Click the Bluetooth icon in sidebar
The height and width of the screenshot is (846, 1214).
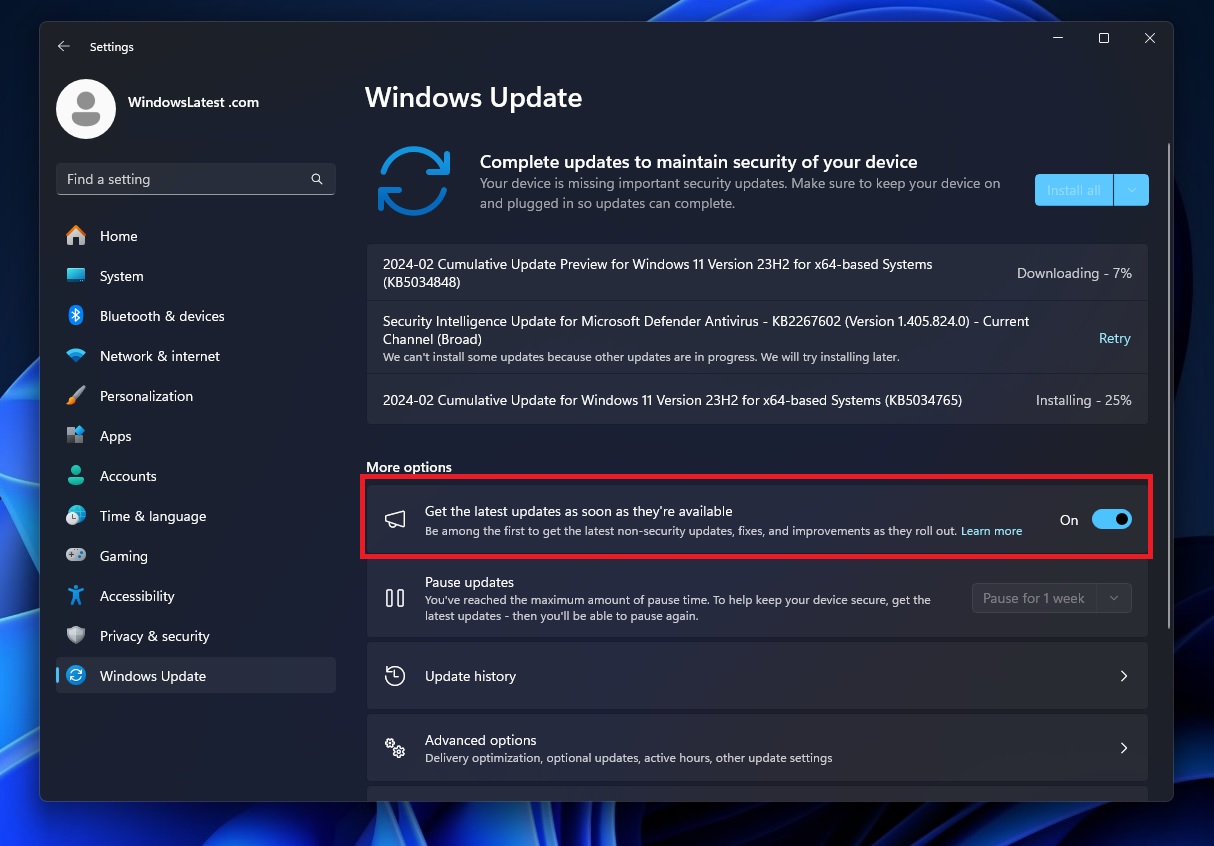click(76, 316)
